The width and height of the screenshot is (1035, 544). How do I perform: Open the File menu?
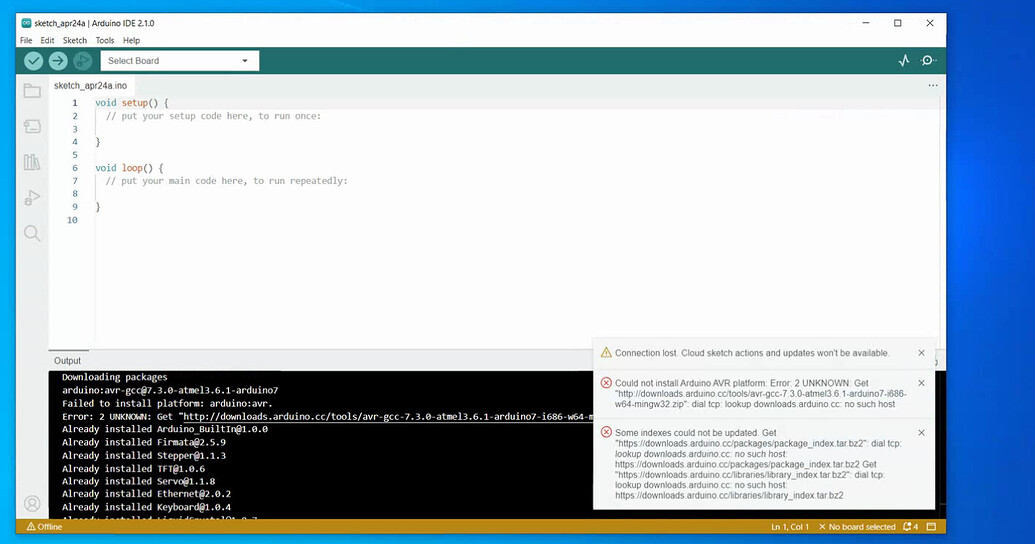[x=26, y=40]
